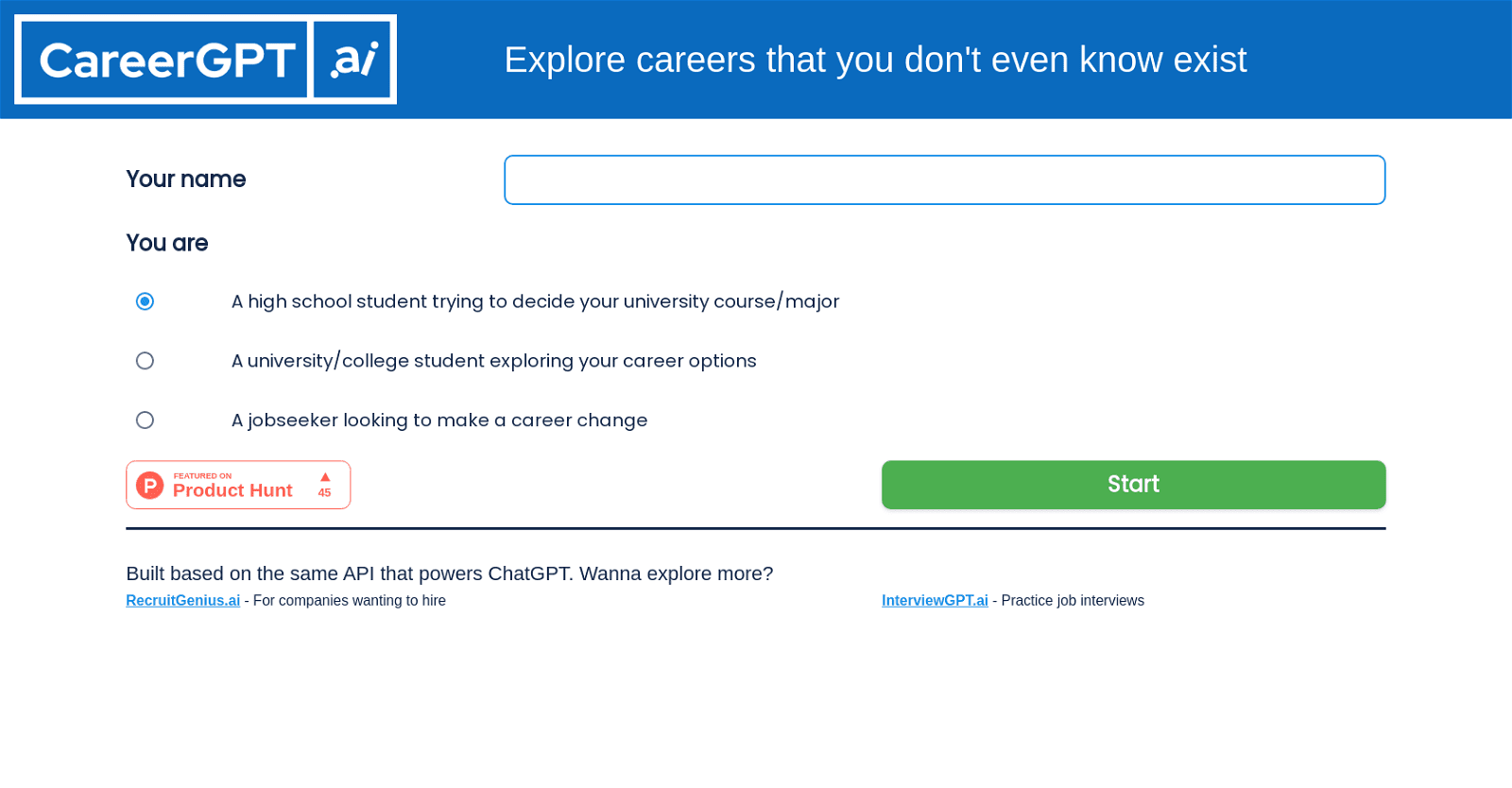Click the "You are" label

[x=167, y=243]
